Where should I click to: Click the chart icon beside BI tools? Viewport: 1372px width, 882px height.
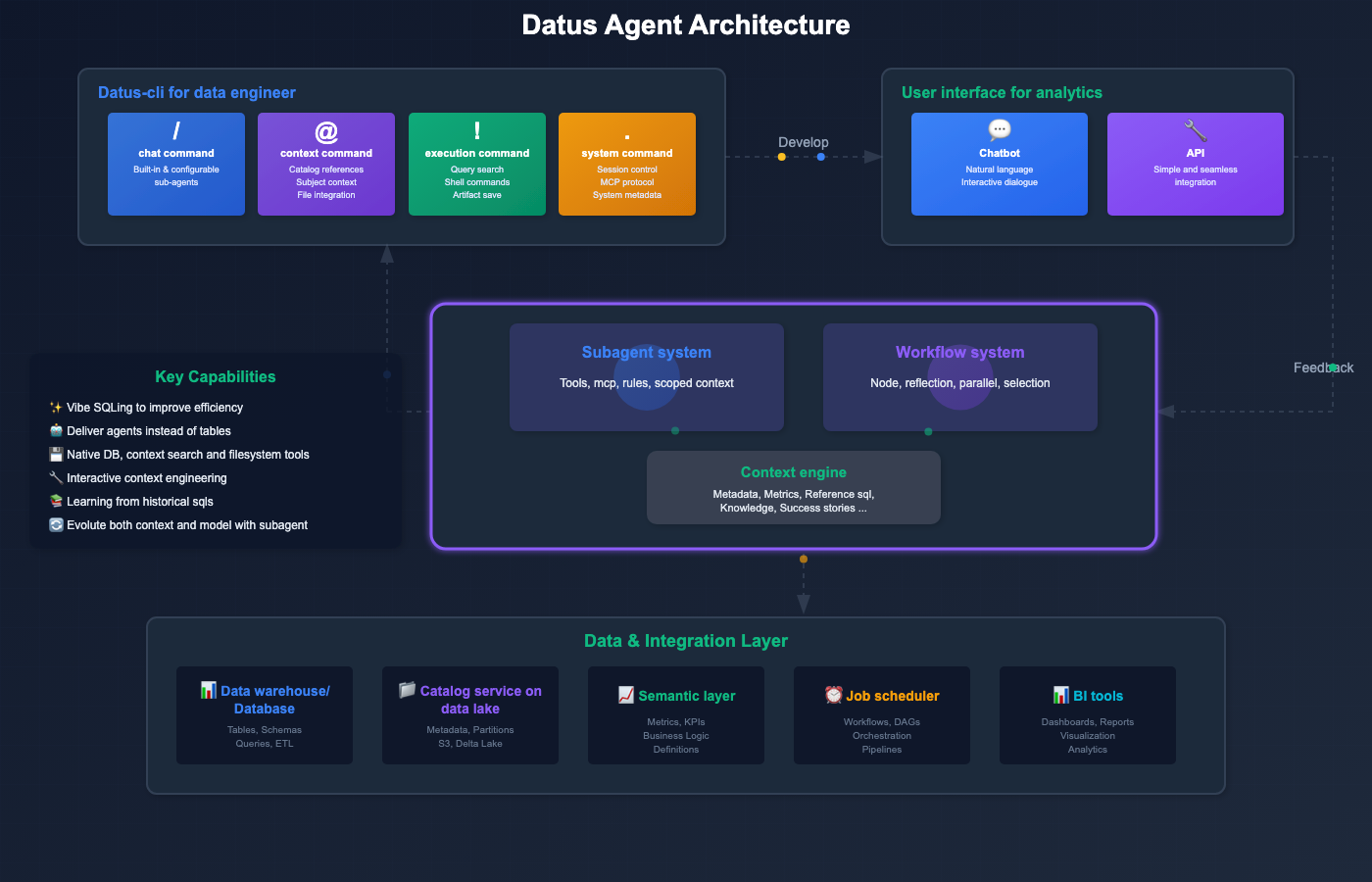pyautogui.click(x=1061, y=695)
